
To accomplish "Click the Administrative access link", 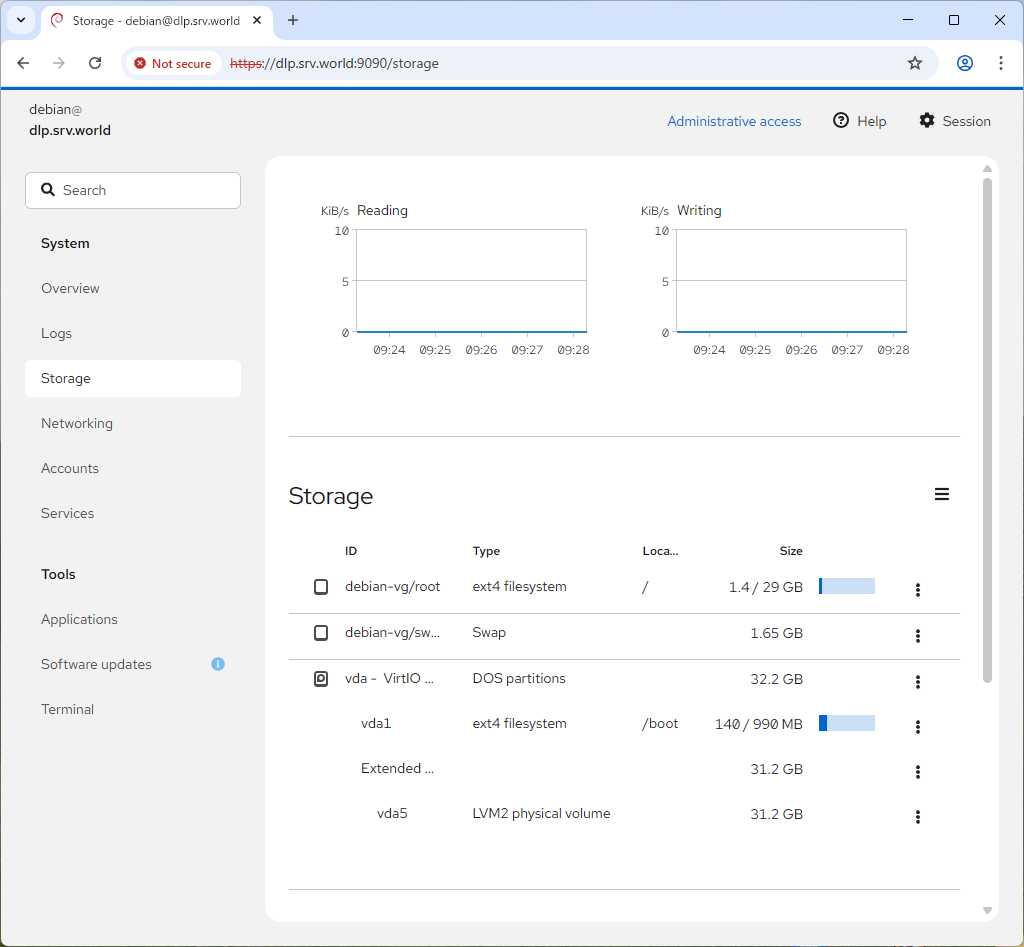I will coord(734,121).
